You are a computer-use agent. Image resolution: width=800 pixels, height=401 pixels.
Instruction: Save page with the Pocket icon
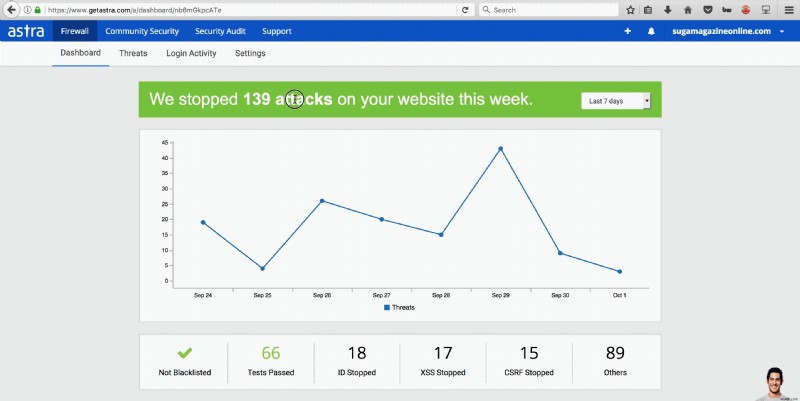[708, 10]
